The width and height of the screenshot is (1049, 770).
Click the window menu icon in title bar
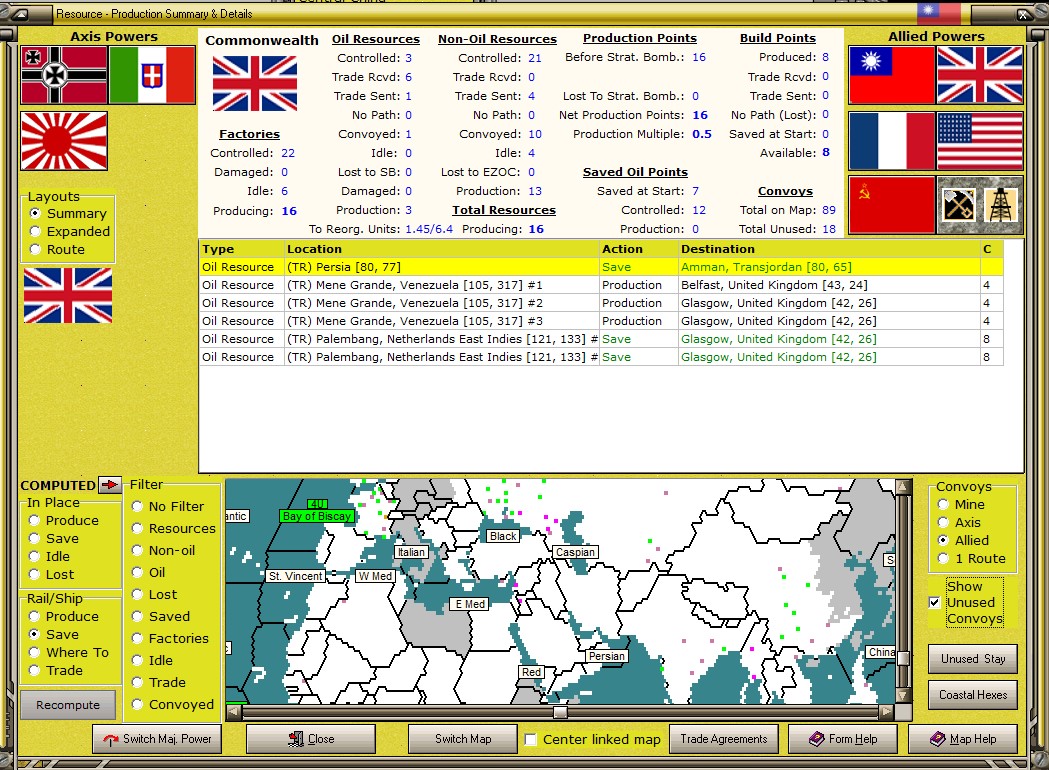(21, 13)
